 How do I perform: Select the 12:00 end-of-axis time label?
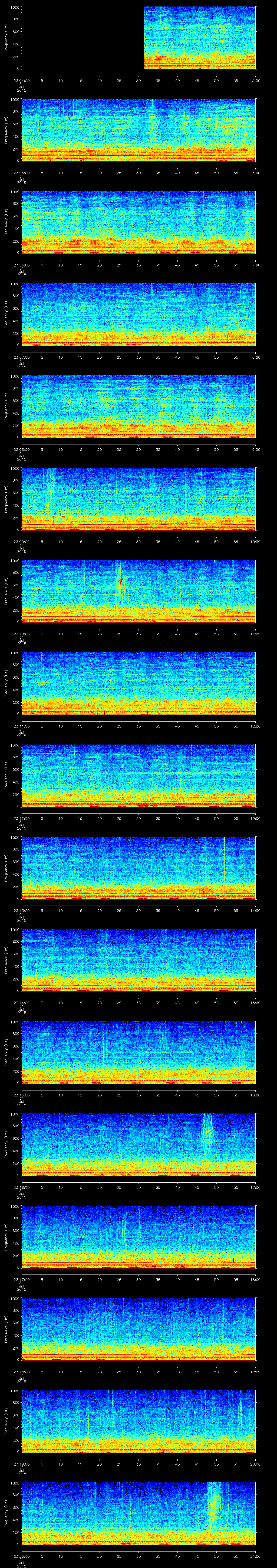tap(256, 726)
